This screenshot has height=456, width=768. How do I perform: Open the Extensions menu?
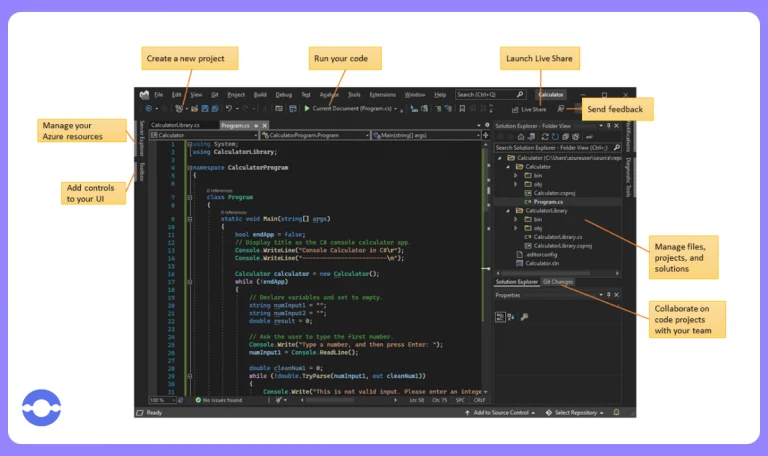(383, 95)
